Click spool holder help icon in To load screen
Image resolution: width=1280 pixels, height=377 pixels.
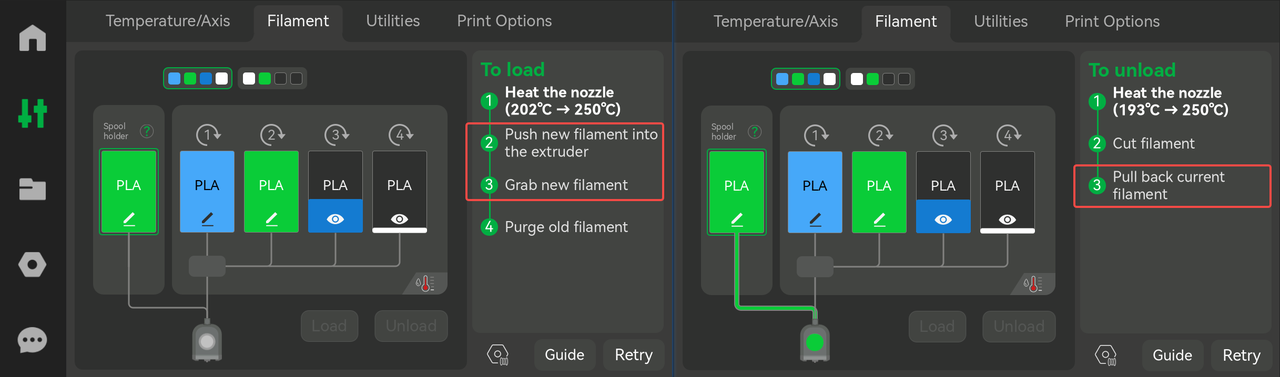(147, 130)
